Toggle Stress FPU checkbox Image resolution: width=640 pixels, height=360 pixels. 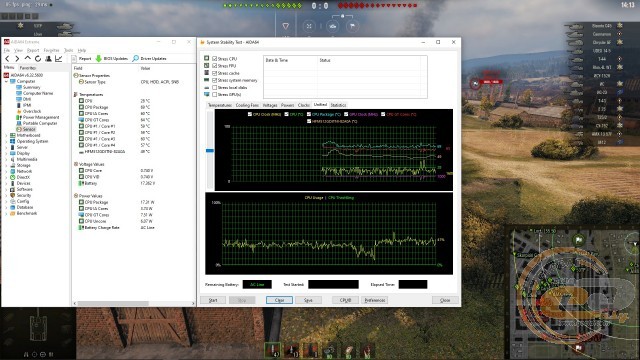click(215, 66)
